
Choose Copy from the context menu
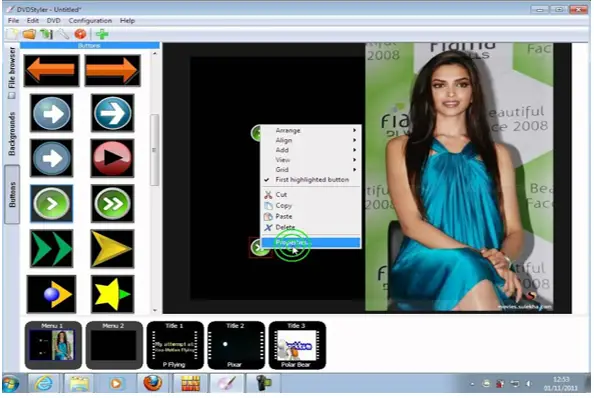pos(311,206)
